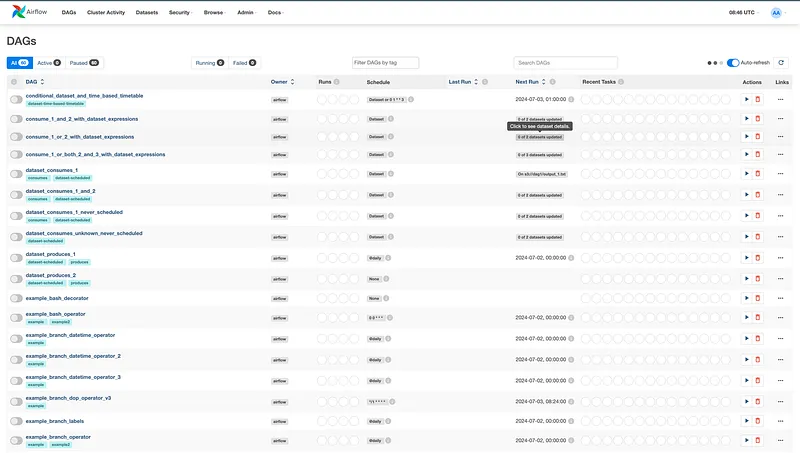Unpause dataset_consumes_1_never_scheduled toggle
This screenshot has height=453, width=800.
click(16, 216)
